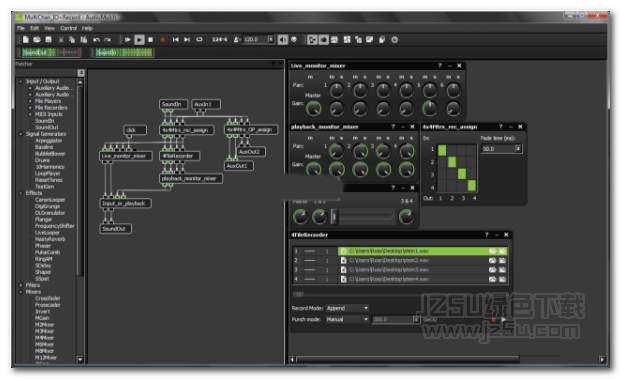621x379 pixels.
Task: Start recording with the red Record button
Action: click(163, 40)
